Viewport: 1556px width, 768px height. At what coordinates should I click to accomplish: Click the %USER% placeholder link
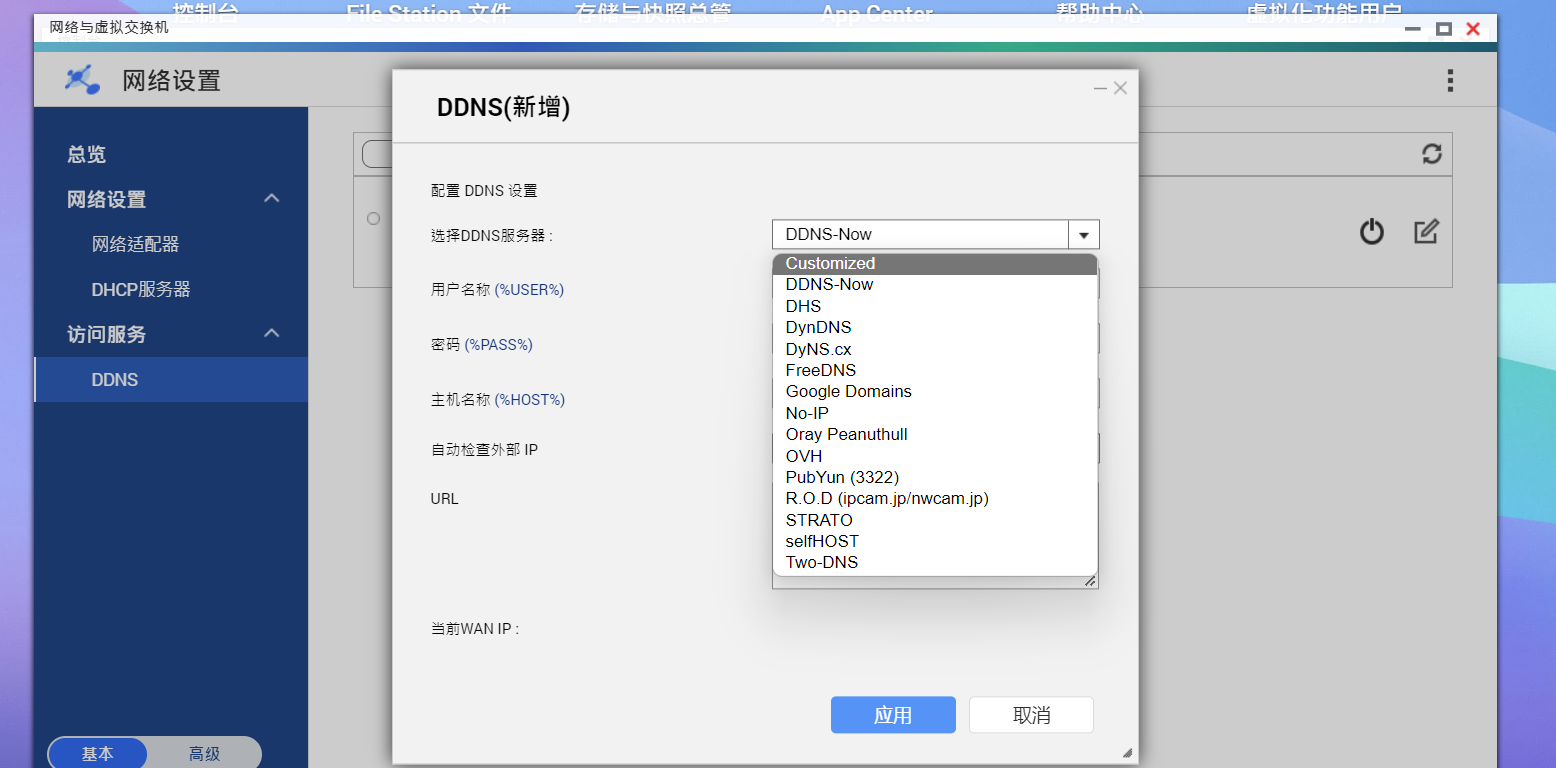click(529, 290)
